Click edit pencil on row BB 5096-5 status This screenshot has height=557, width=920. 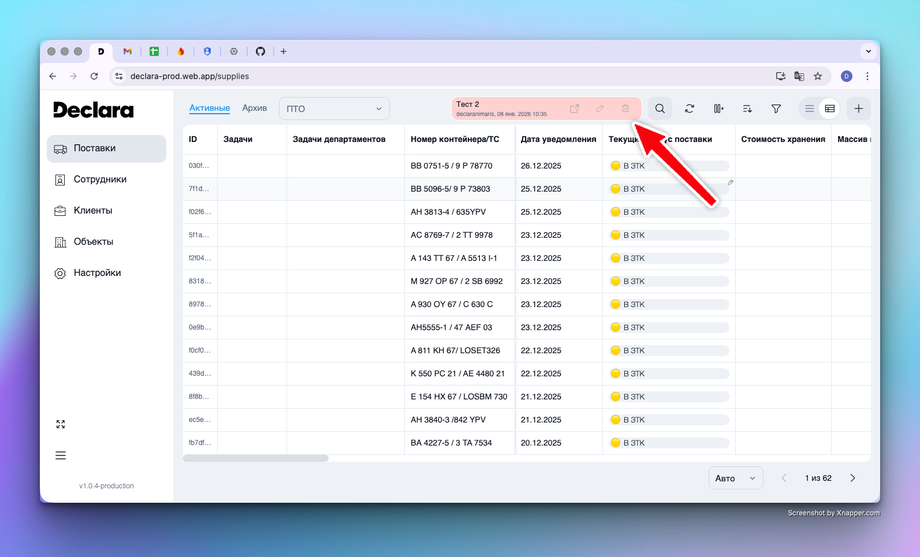click(730, 183)
